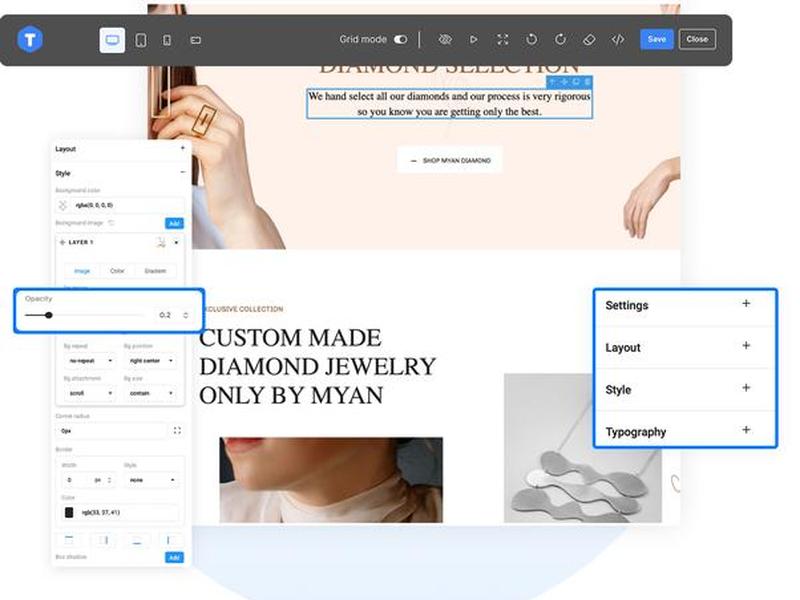
Task: Expand the Layout section in right panel
Action: pos(746,346)
